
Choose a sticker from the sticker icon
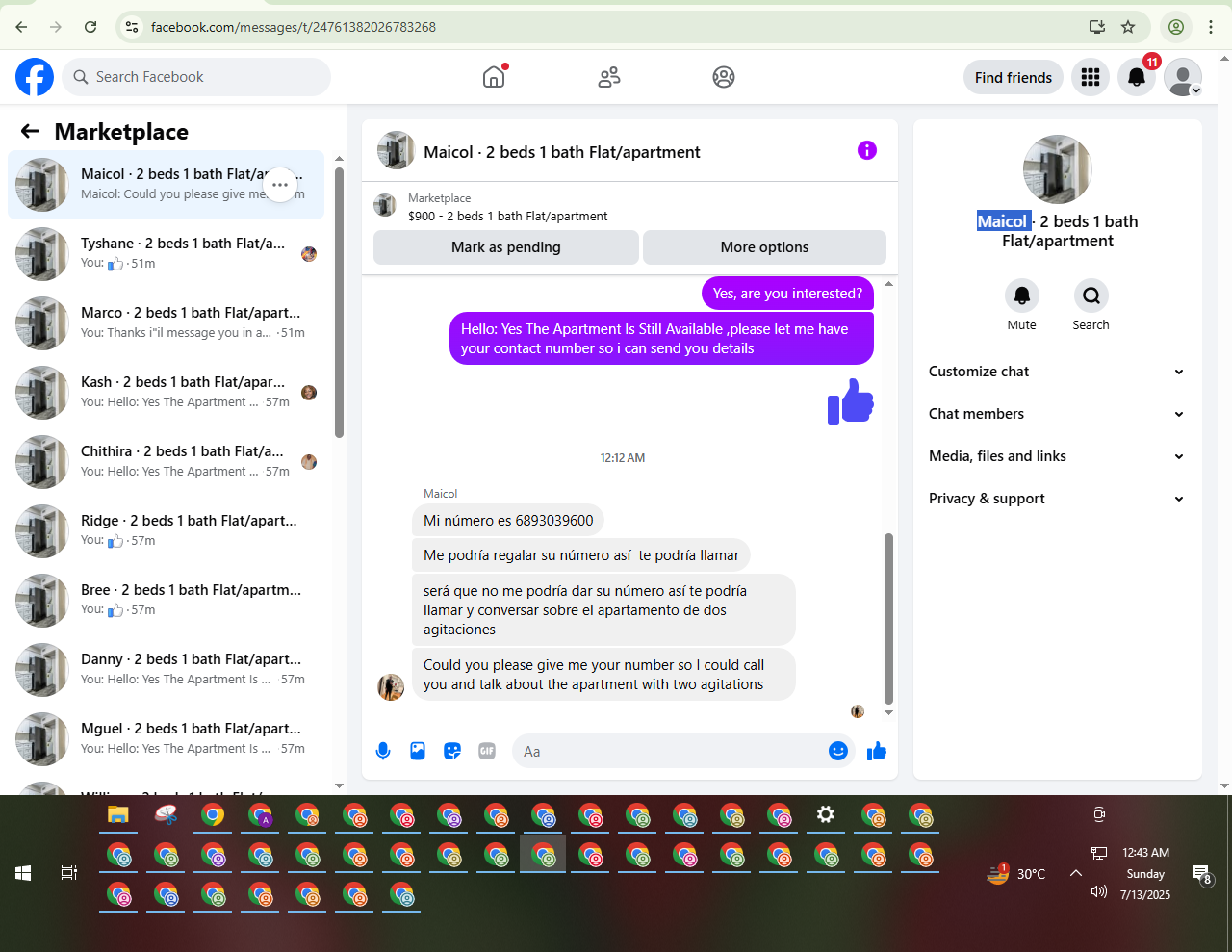(452, 751)
